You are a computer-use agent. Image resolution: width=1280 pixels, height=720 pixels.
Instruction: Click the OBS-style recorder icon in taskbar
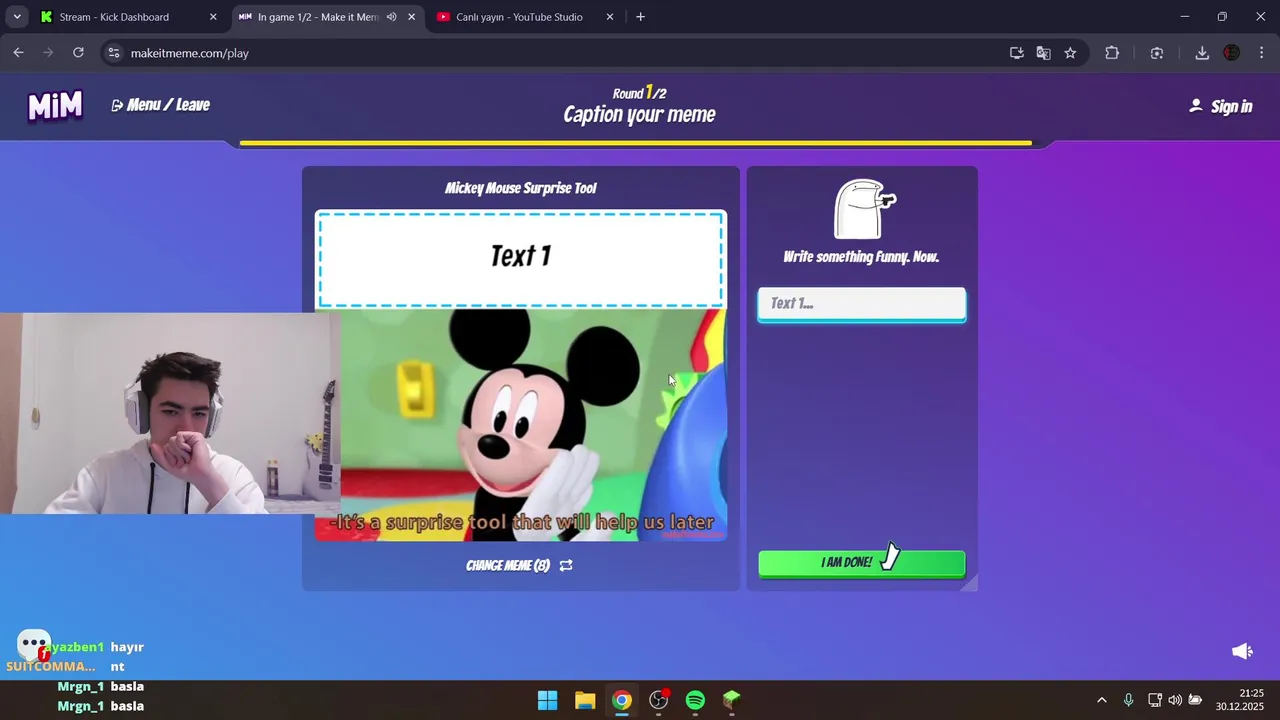pos(658,700)
